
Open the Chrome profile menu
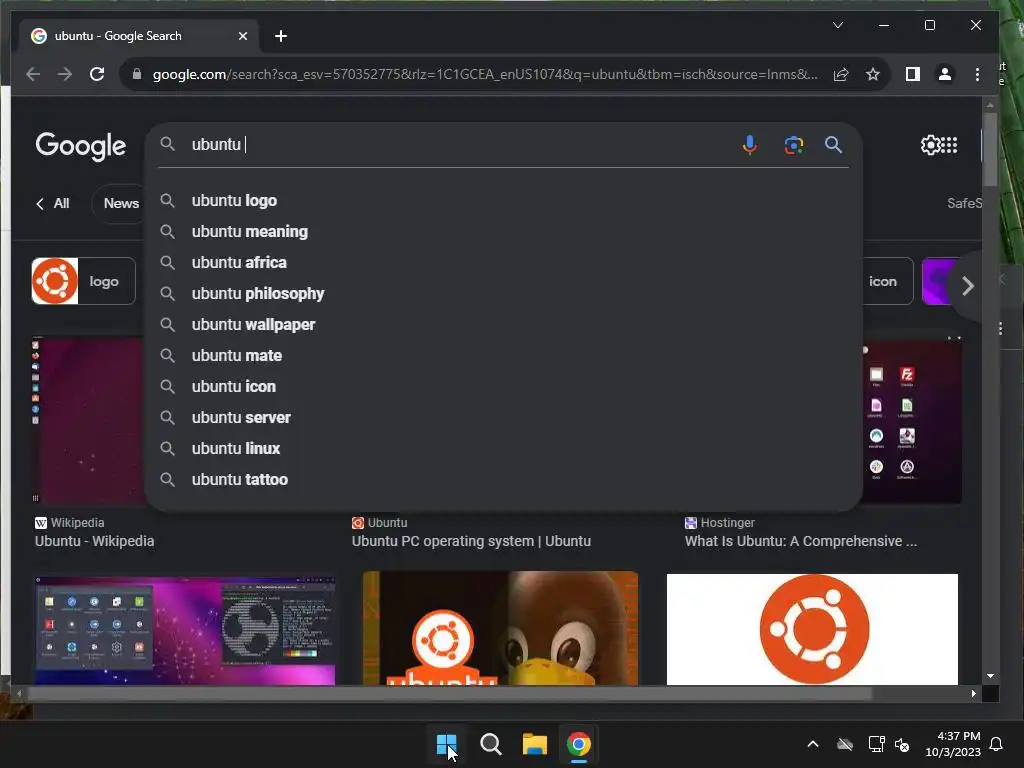coord(944,74)
